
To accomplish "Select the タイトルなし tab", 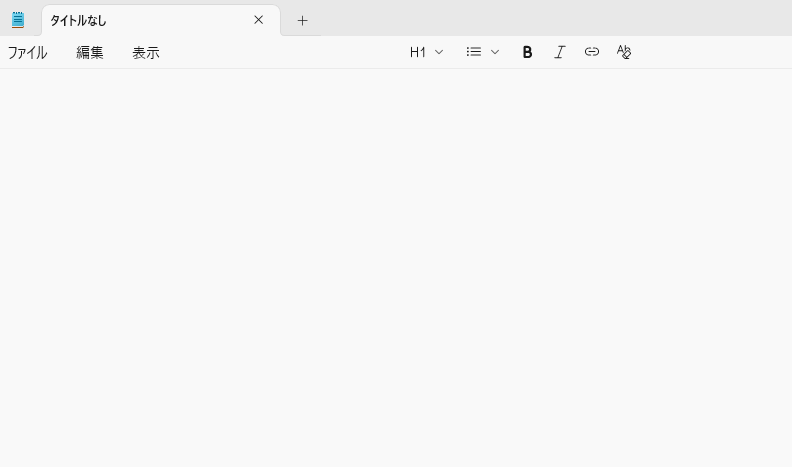I will click(x=140, y=20).
